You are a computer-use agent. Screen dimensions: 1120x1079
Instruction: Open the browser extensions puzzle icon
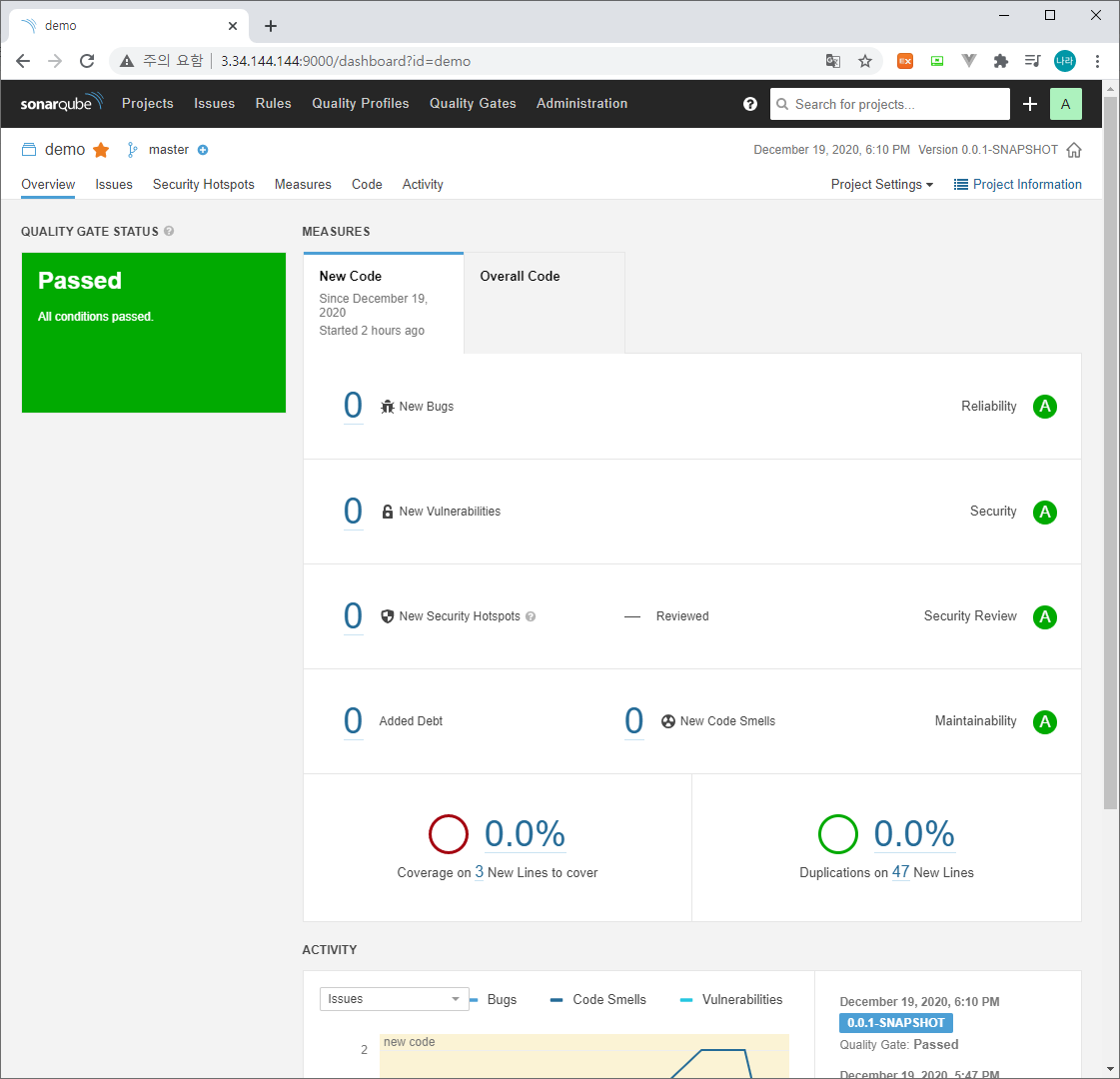point(1001,61)
